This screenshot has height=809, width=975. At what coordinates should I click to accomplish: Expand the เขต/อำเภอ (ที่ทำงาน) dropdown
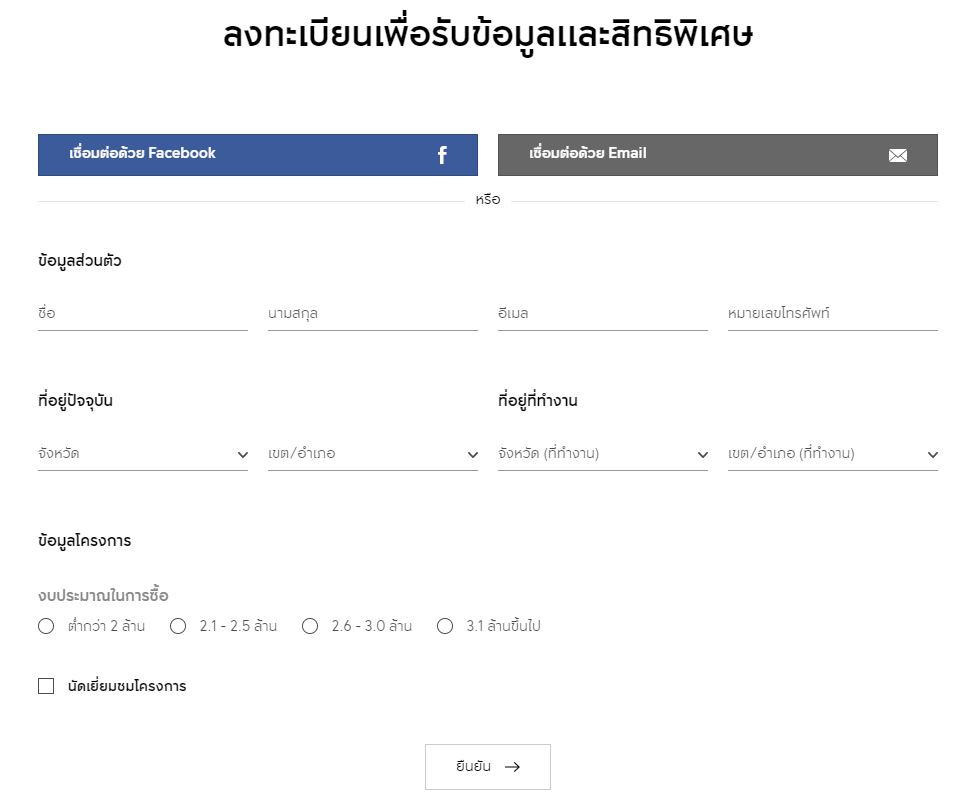832,454
